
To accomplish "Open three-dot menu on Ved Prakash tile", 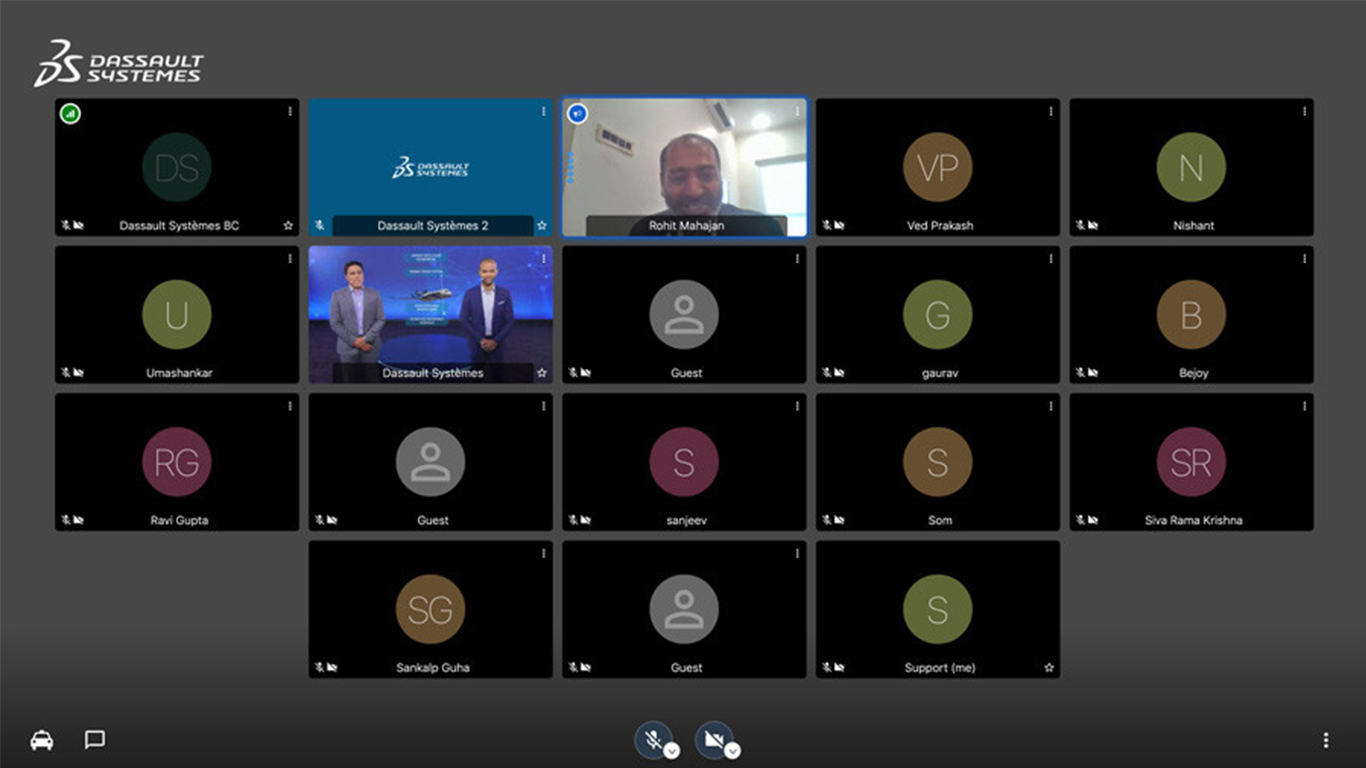I will (x=1051, y=112).
